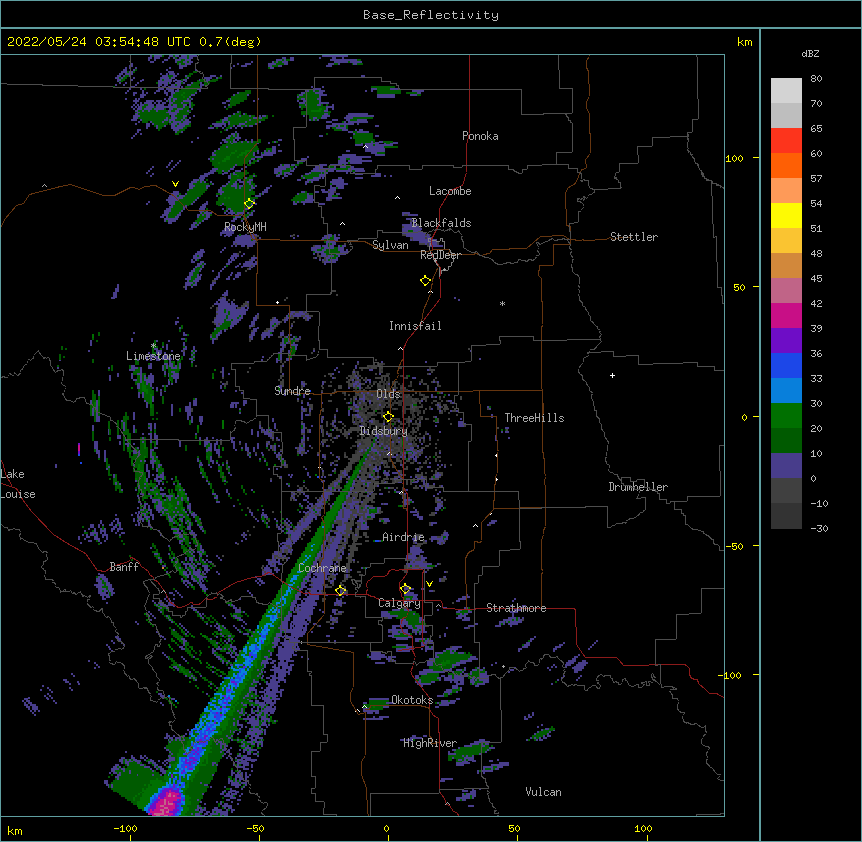Select the yellow v marker east of Calgary
Viewport: 862px width, 842px height.
tap(429, 584)
